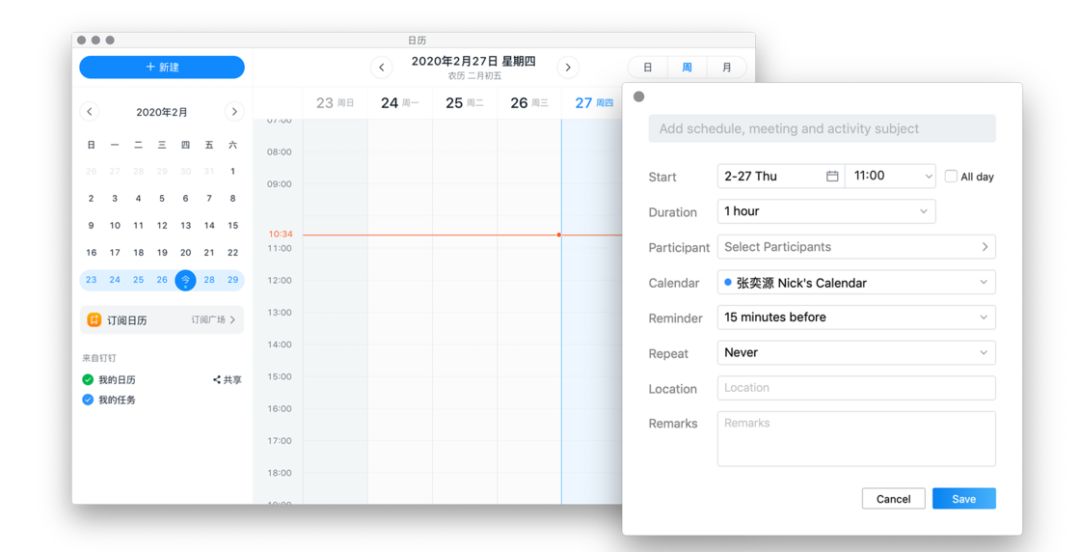The height and width of the screenshot is (552, 1080).
Task: Click the orange 订阅日历 subscription icon
Action: (94, 320)
